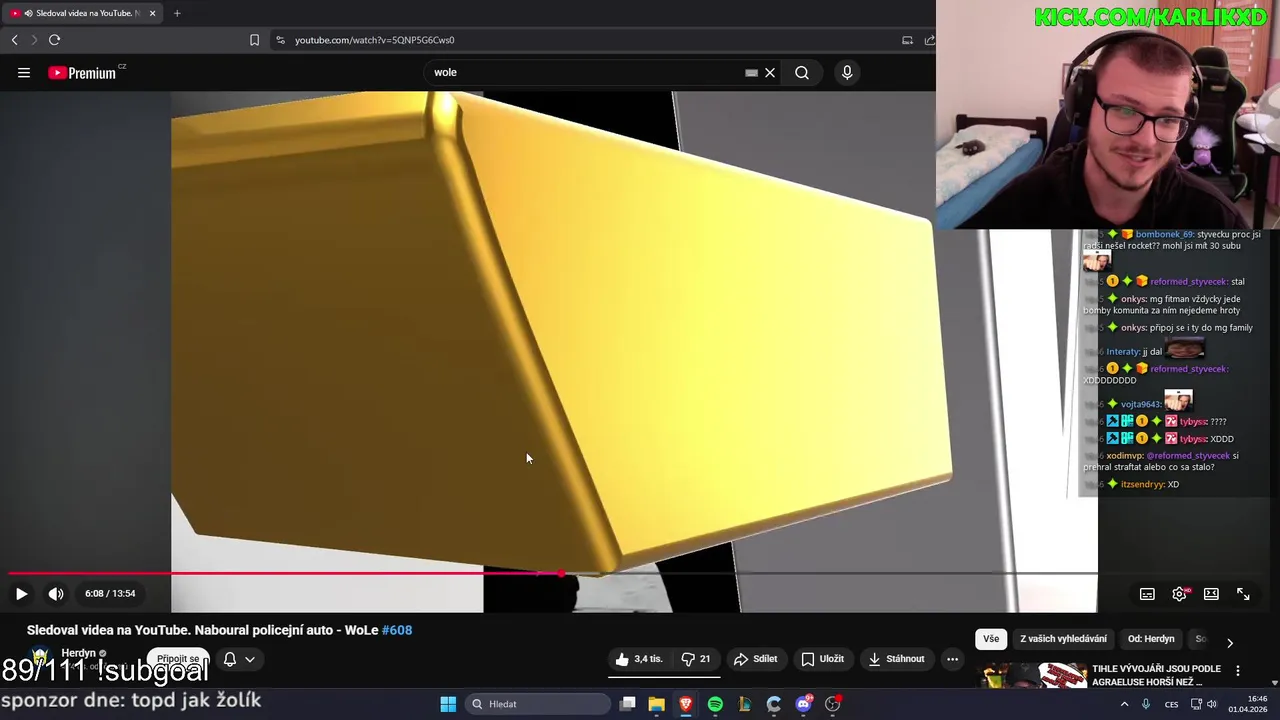Select the 'Sledoval videa na YouTube' browser tab
This screenshot has height=720, width=1280.
click(x=80, y=13)
